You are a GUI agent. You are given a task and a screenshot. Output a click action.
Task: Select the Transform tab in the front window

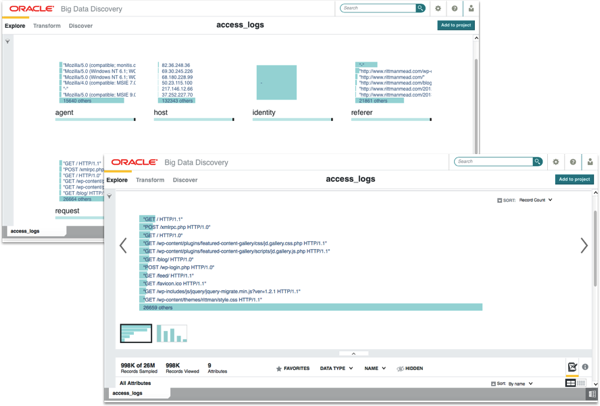click(150, 180)
